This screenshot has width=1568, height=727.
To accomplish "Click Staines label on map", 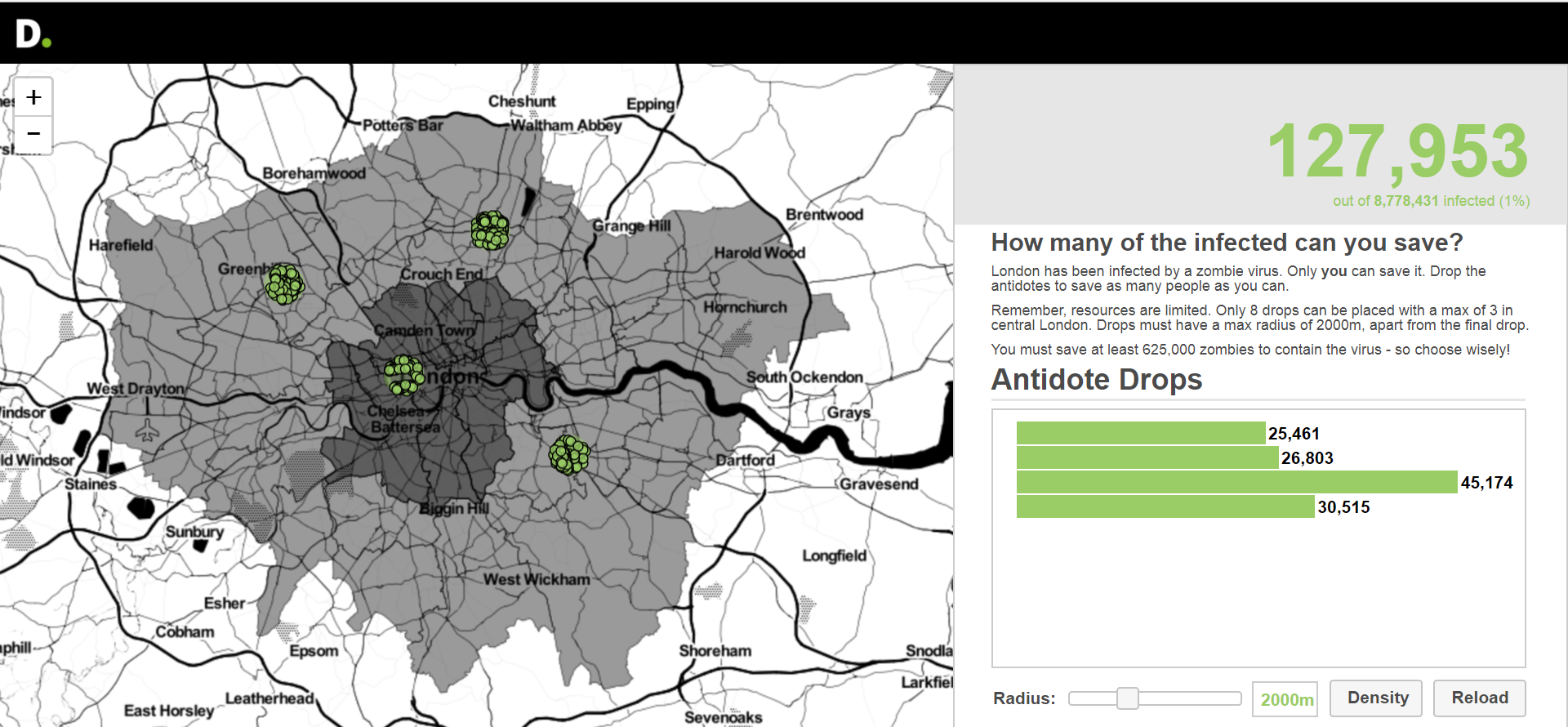I will (x=91, y=484).
